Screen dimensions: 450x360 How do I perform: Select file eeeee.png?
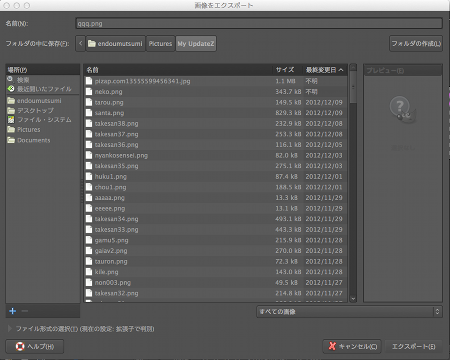216,208
